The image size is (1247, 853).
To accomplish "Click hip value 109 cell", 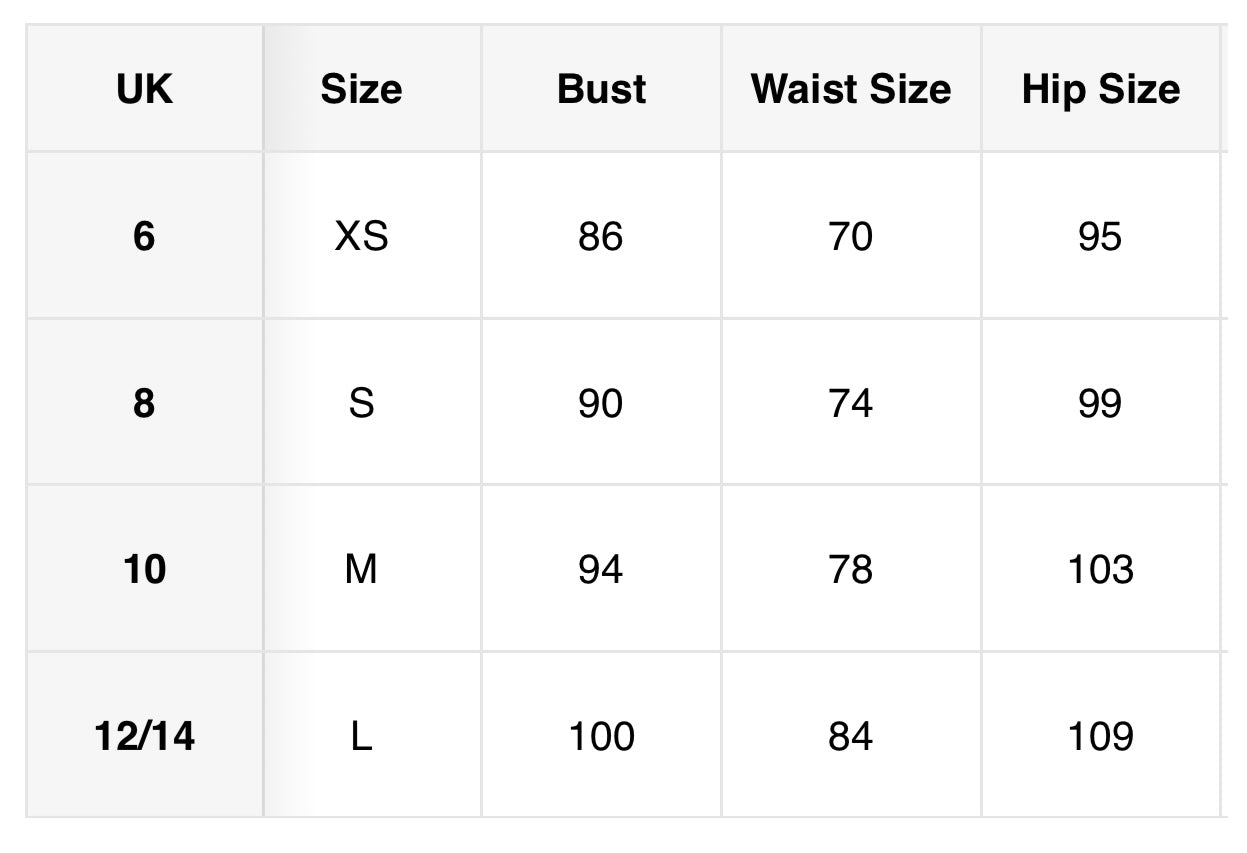I will pyautogui.click(x=1100, y=737).
